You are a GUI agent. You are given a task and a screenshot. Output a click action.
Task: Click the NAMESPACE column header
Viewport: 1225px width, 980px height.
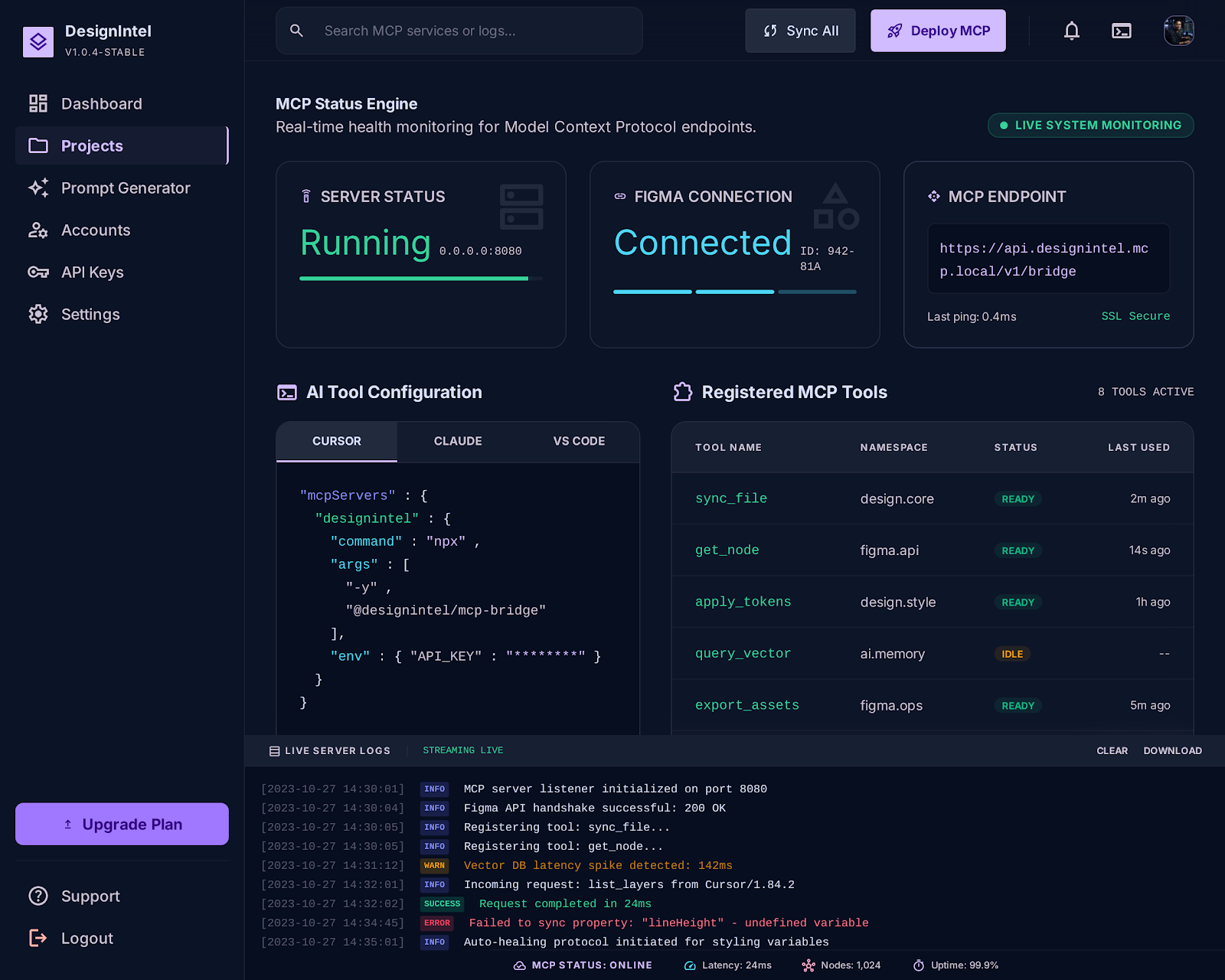click(x=893, y=447)
